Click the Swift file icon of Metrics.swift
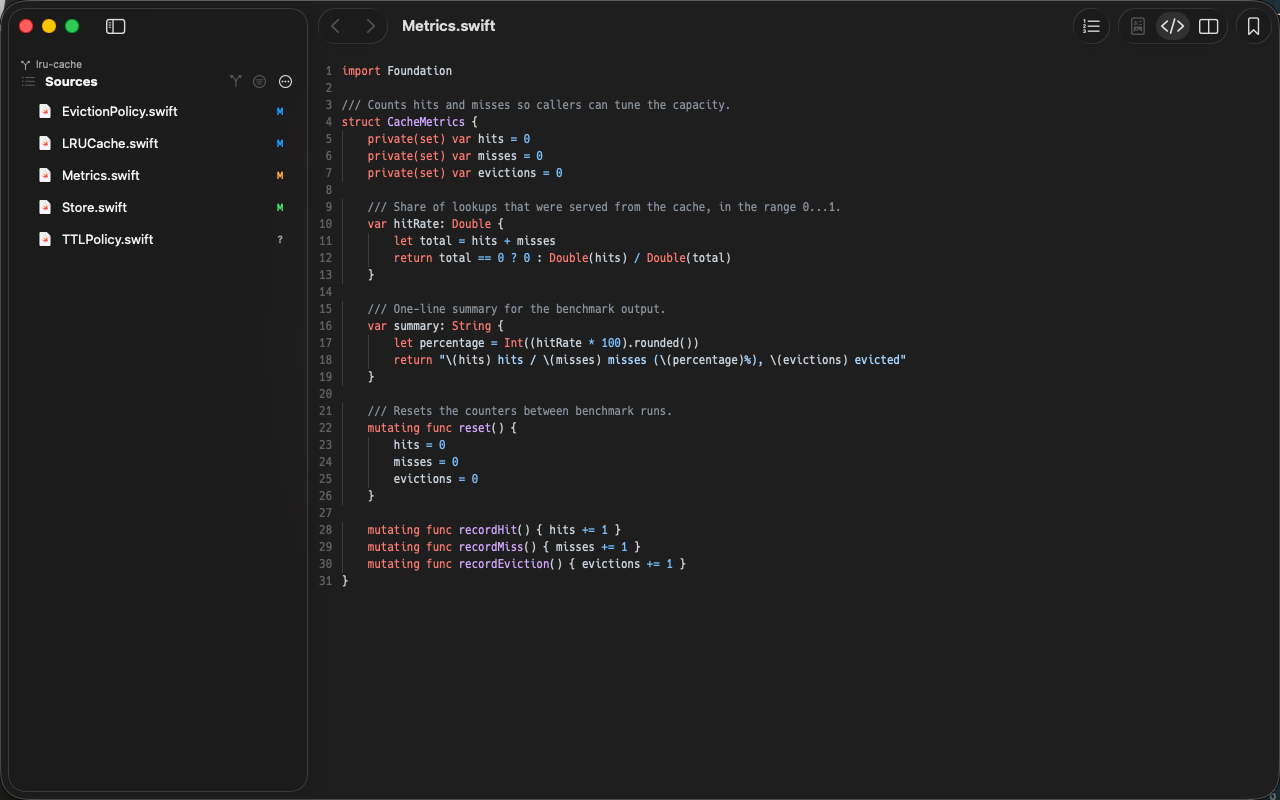The image size is (1280, 800). (x=44, y=175)
